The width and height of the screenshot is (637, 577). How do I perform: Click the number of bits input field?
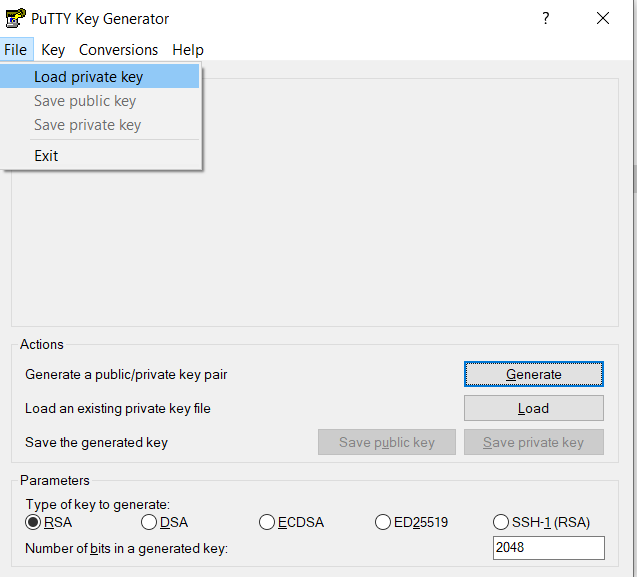548,548
